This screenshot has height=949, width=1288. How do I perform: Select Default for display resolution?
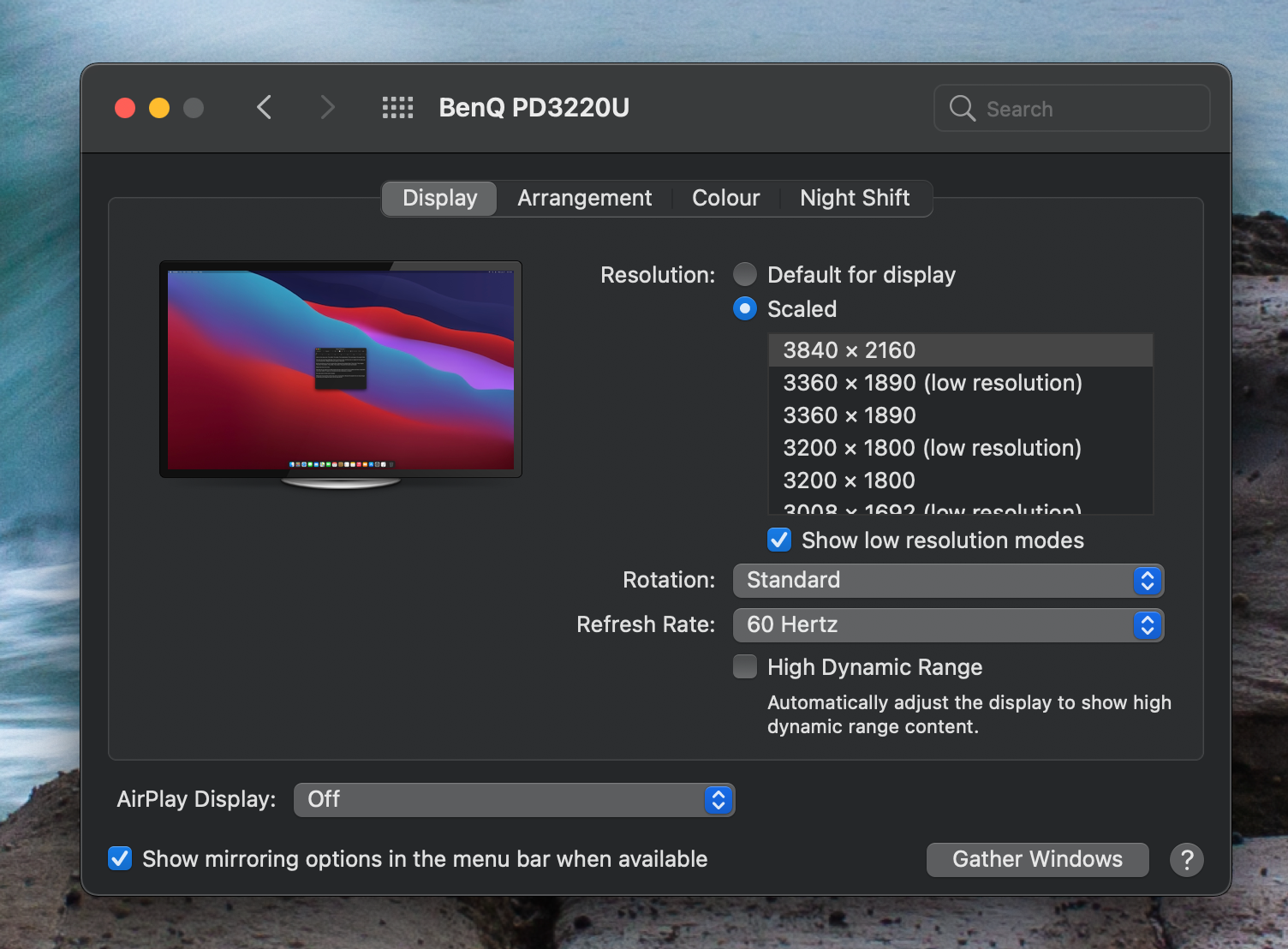745,274
